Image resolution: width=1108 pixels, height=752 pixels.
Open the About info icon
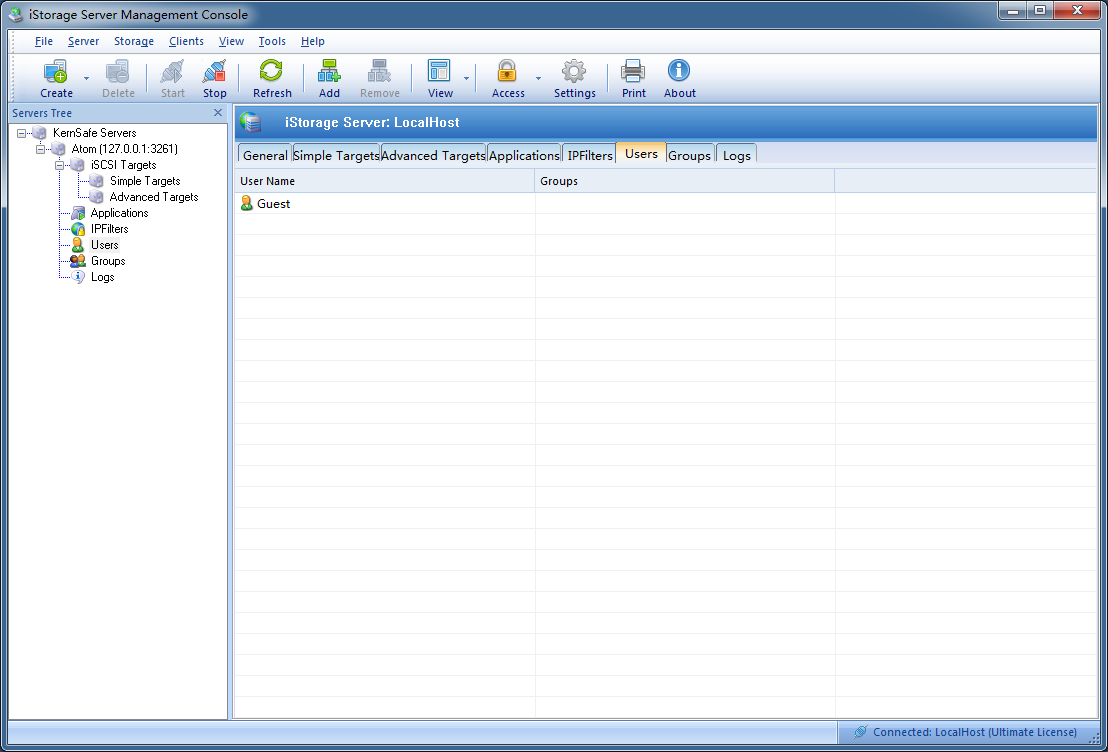[x=679, y=71]
